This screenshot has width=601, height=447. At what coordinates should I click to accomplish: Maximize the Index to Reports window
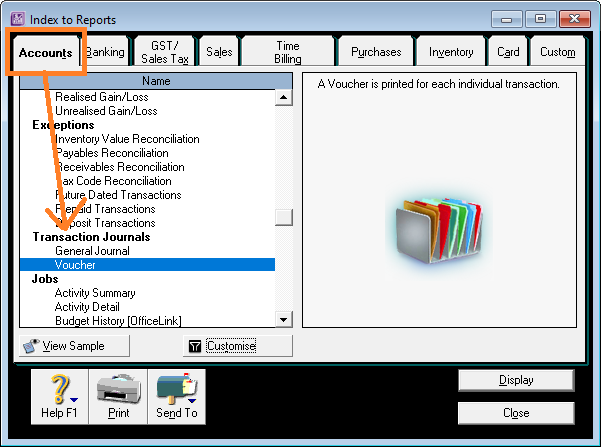click(x=540, y=19)
